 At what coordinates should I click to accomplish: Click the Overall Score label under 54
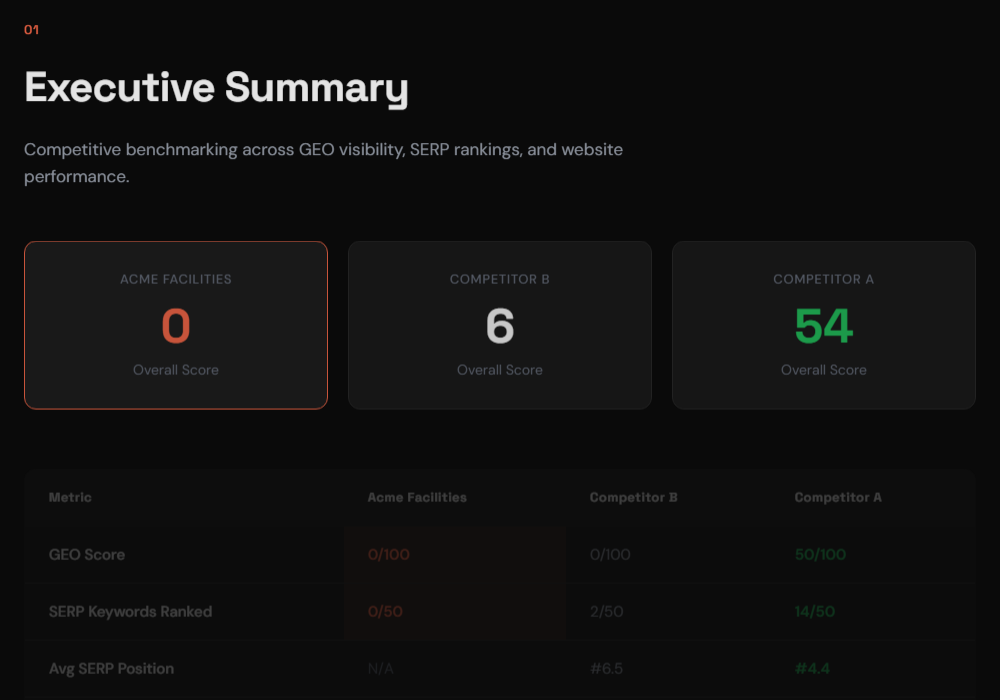823,369
